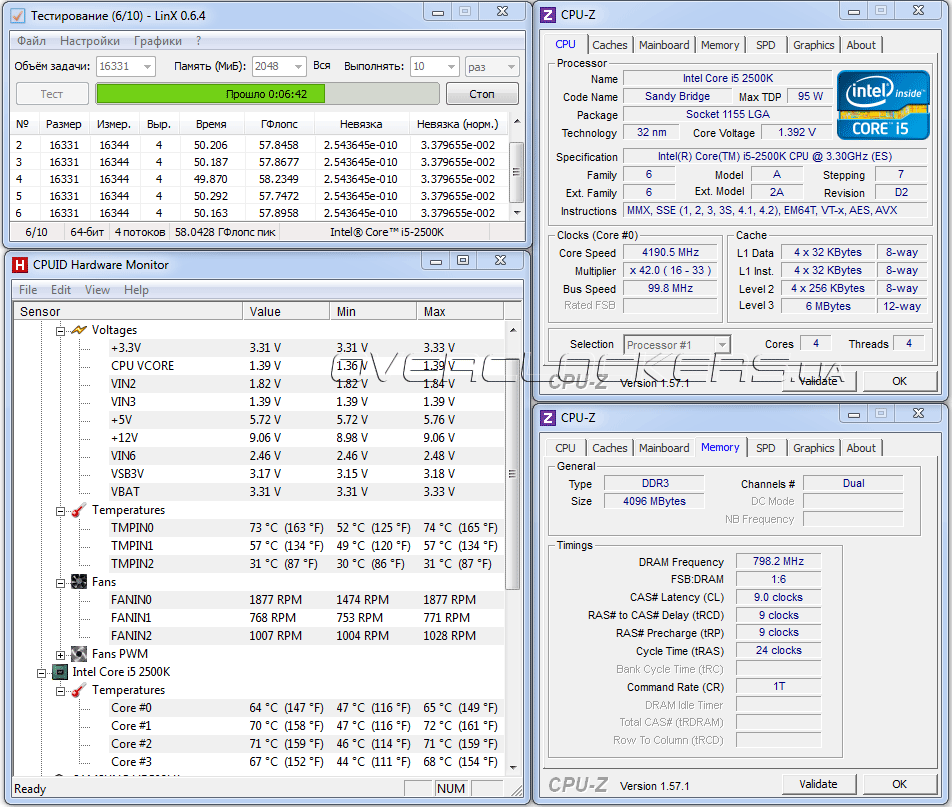Click the Hardware Monitor sensor list scrollbar
This screenshot has width=952, height=807.
click(x=513, y=547)
